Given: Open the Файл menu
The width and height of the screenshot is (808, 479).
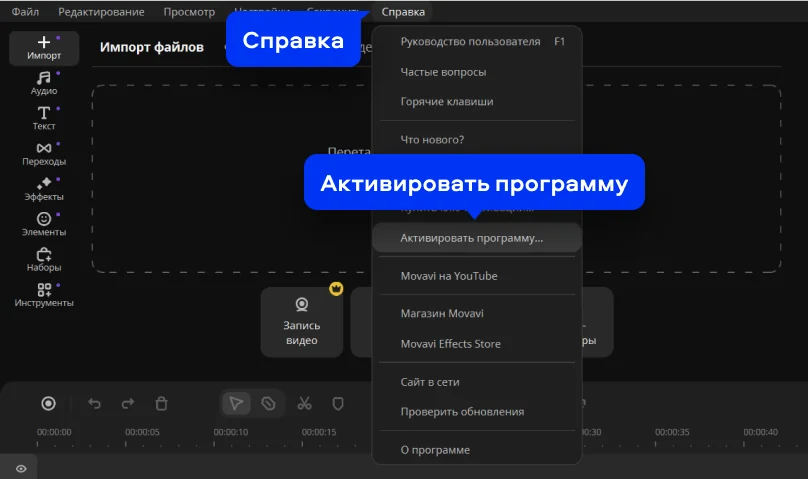Looking at the screenshot, I should tap(25, 11).
